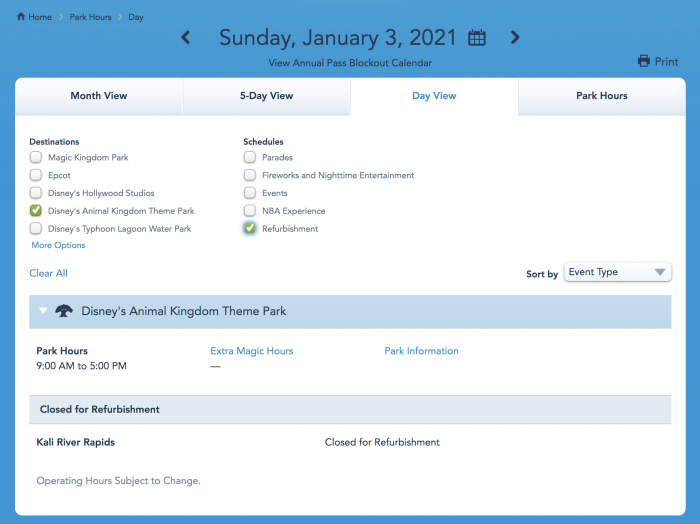Click Kali River Rapids' Closed for Refurbishment status
This screenshot has width=700, height=524.
(382, 442)
